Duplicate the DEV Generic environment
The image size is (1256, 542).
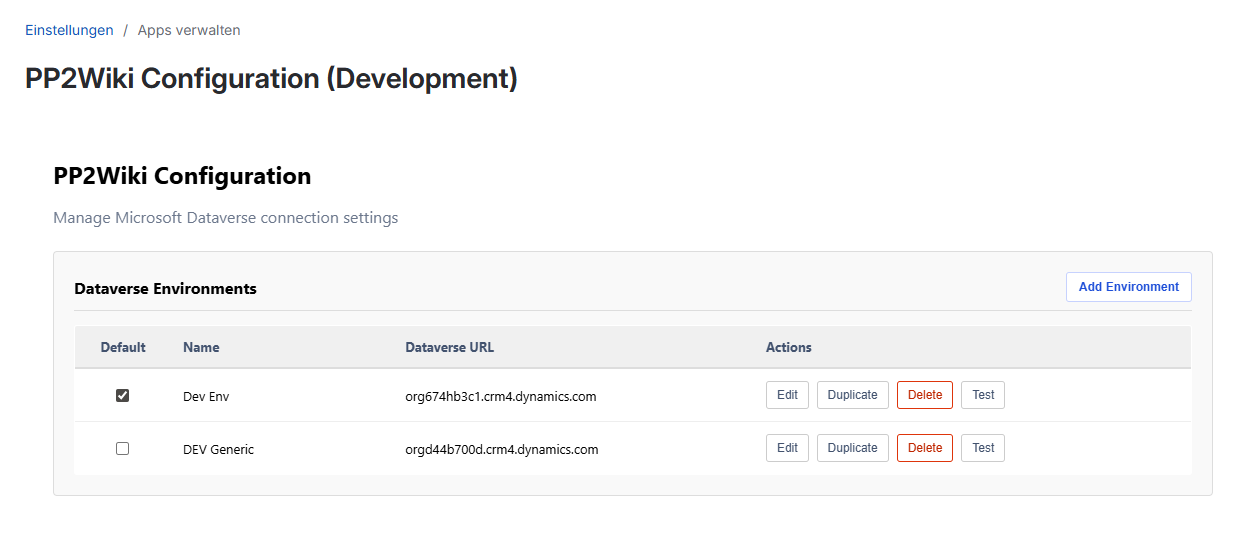(x=853, y=448)
